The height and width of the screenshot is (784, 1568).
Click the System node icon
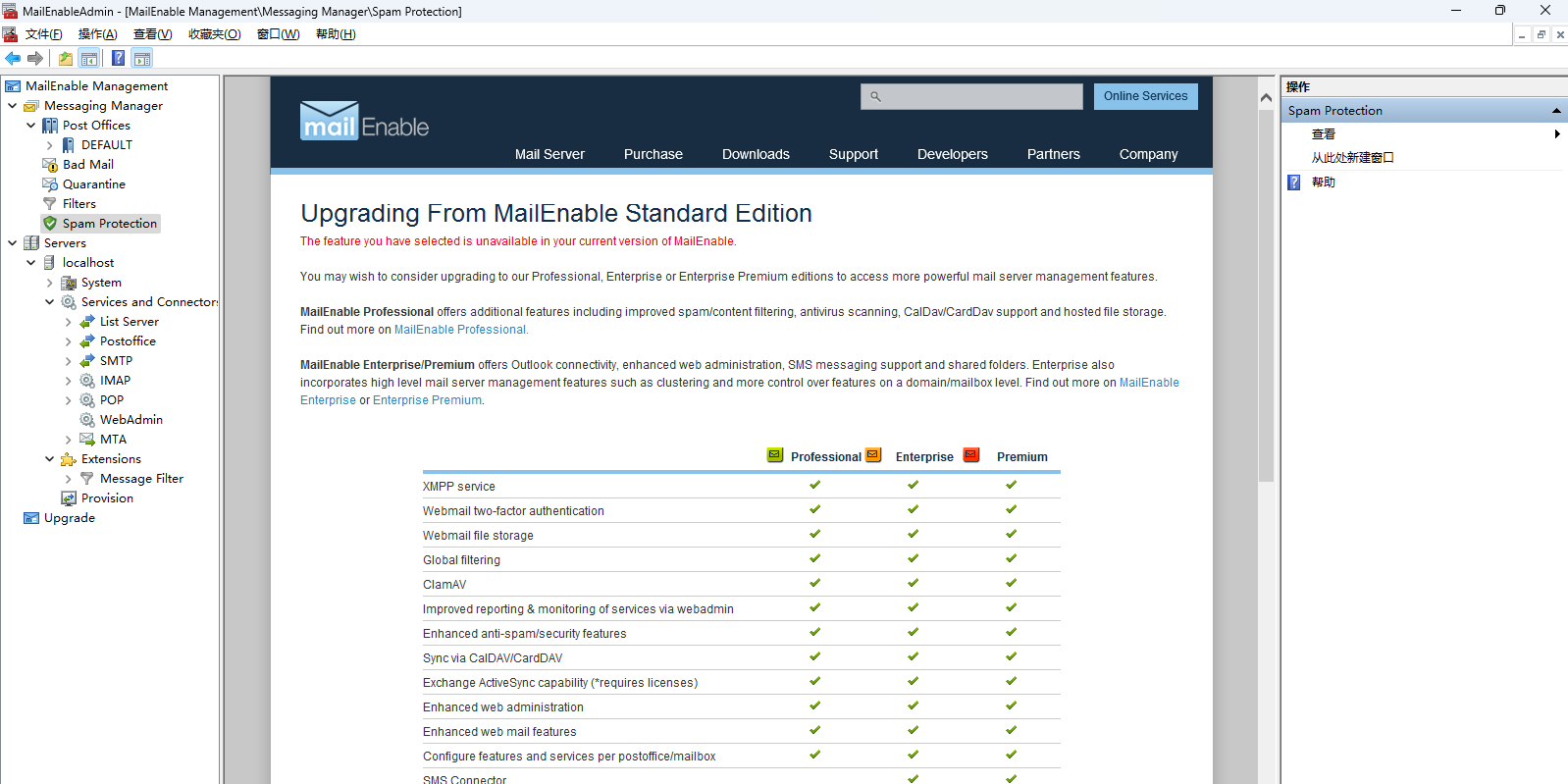[69, 283]
